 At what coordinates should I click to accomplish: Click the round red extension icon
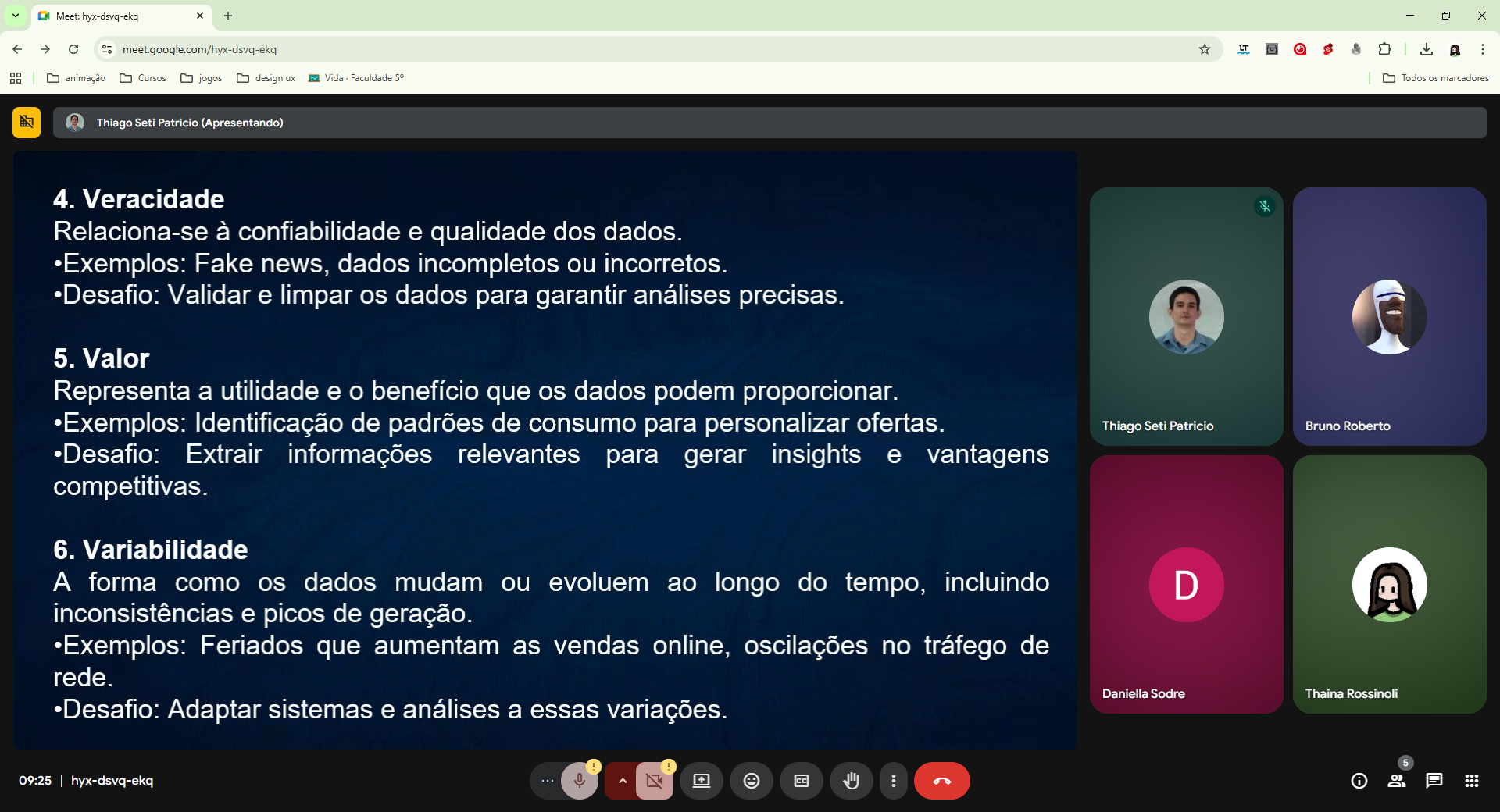tap(1300, 49)
